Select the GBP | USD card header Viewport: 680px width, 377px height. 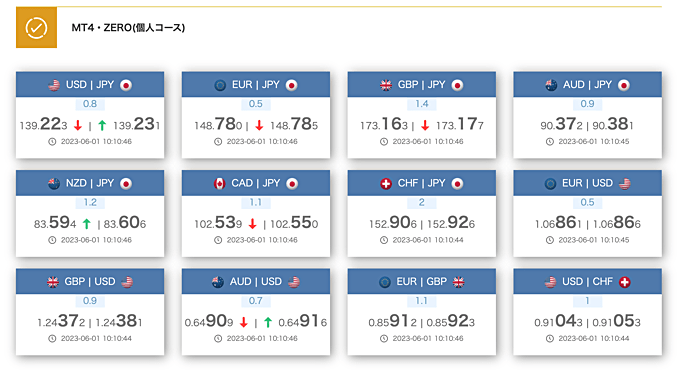[90, 282]
